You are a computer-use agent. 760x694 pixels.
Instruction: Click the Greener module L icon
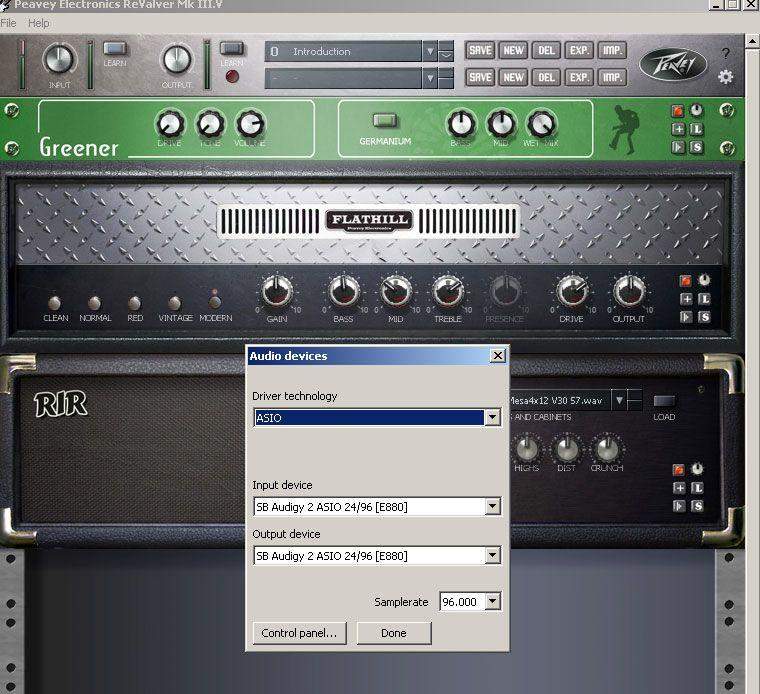(696, 129)
